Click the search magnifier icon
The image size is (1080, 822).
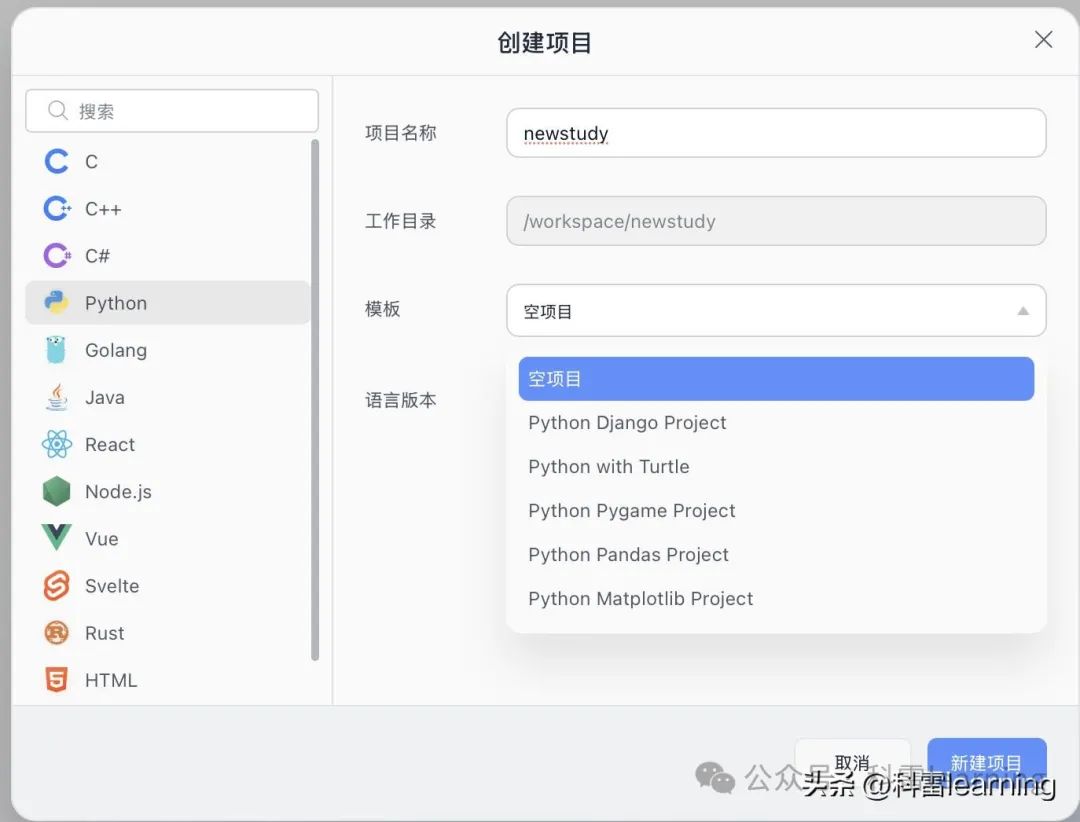coord(58,110)
